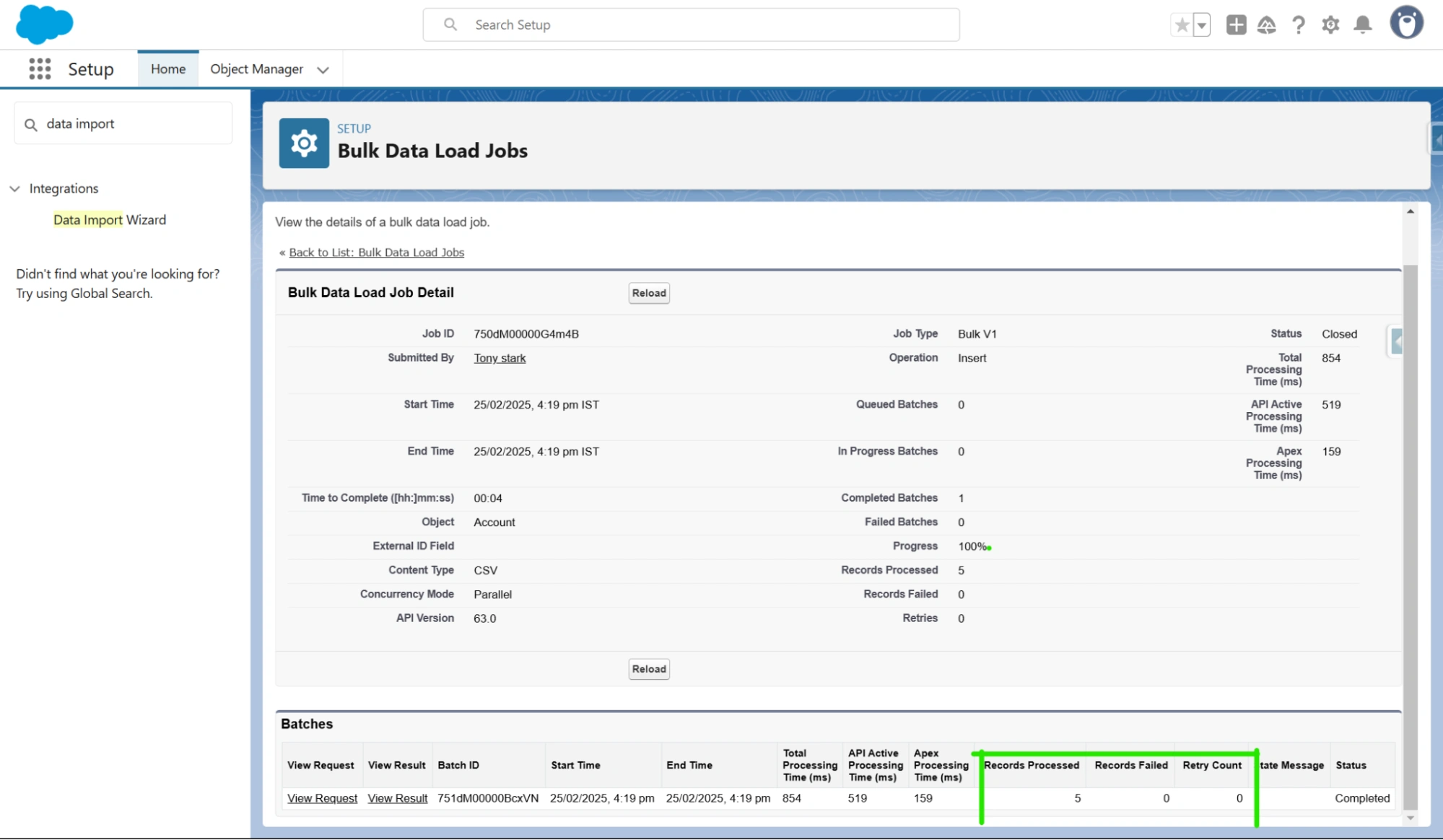Click the Salesforce cloud logo
Image resolution: width=1443 pixels, height=840 pixels.
(x=43, y=25)
